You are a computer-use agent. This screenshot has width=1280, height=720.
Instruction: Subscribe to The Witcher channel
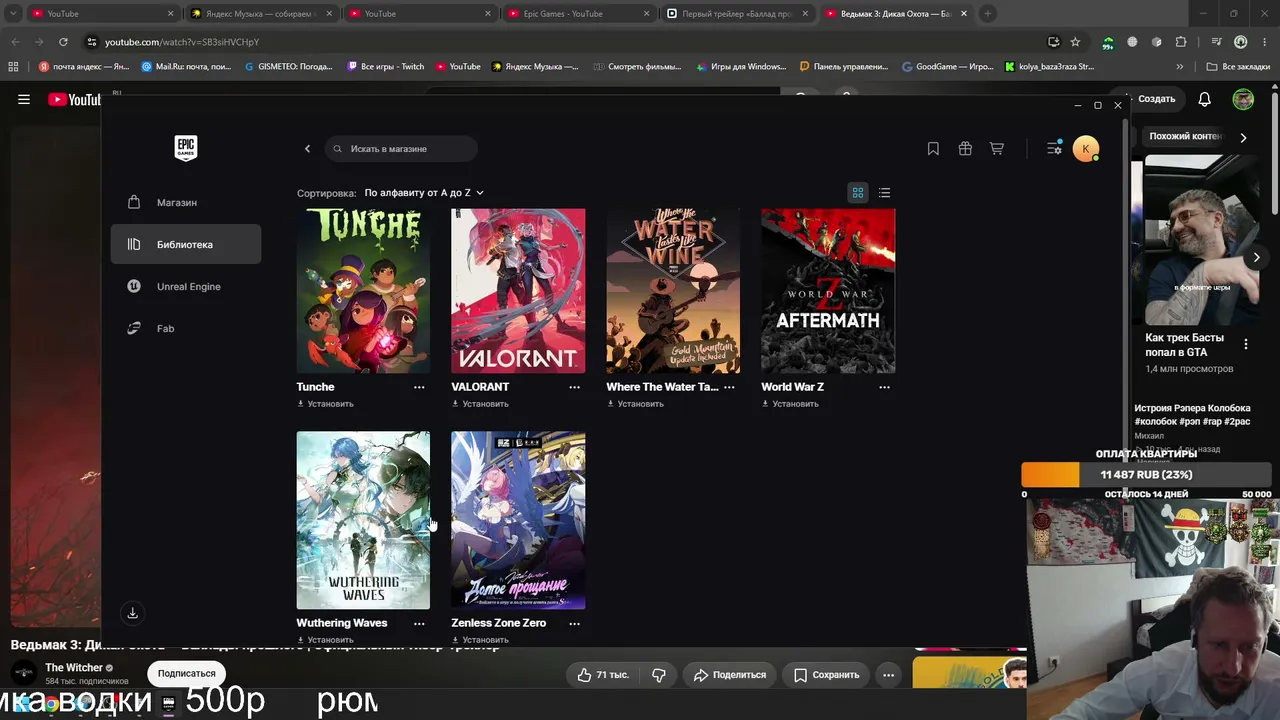(187, 674)
